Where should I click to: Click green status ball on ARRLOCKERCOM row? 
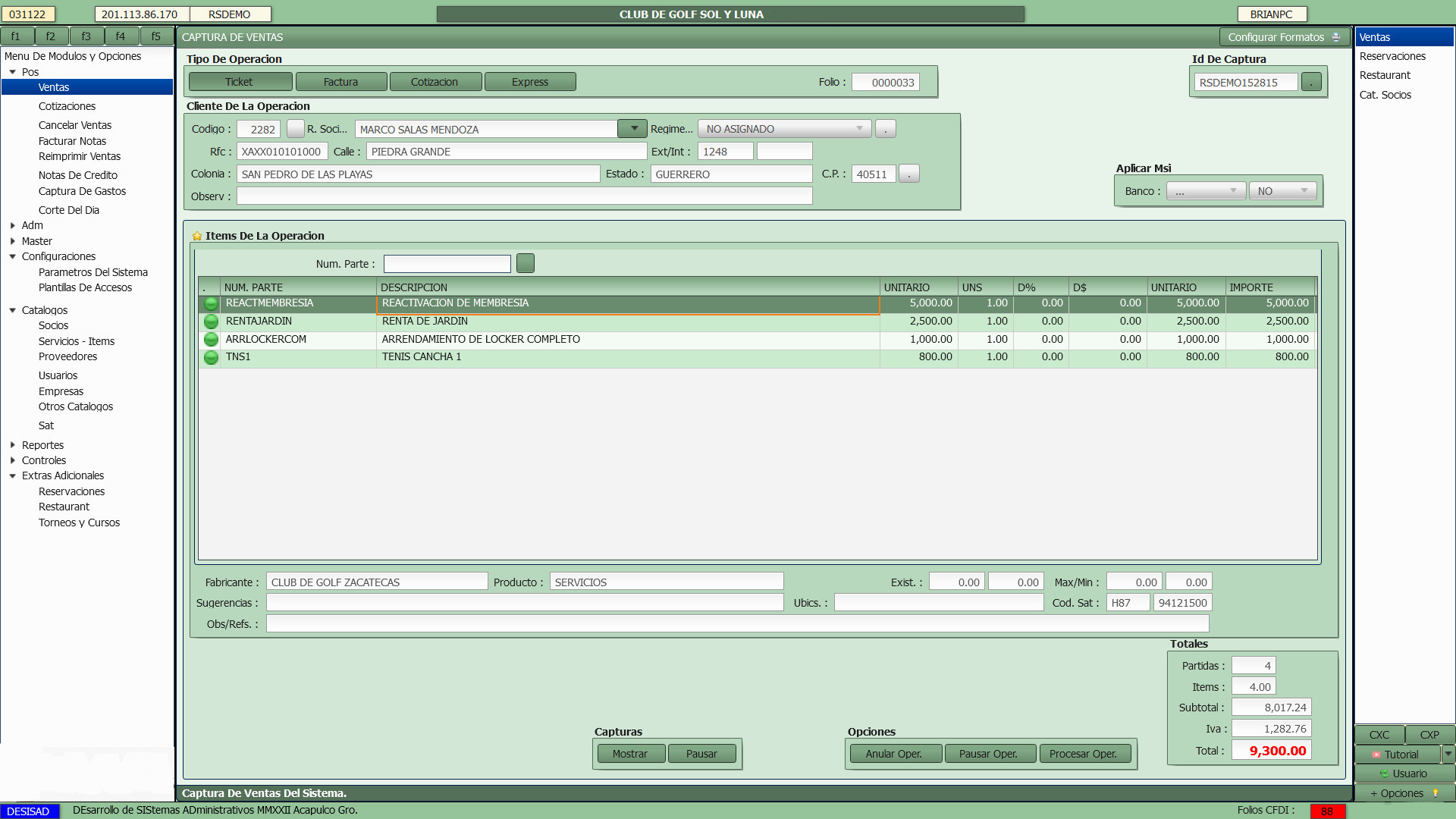(x=211, y=340)
